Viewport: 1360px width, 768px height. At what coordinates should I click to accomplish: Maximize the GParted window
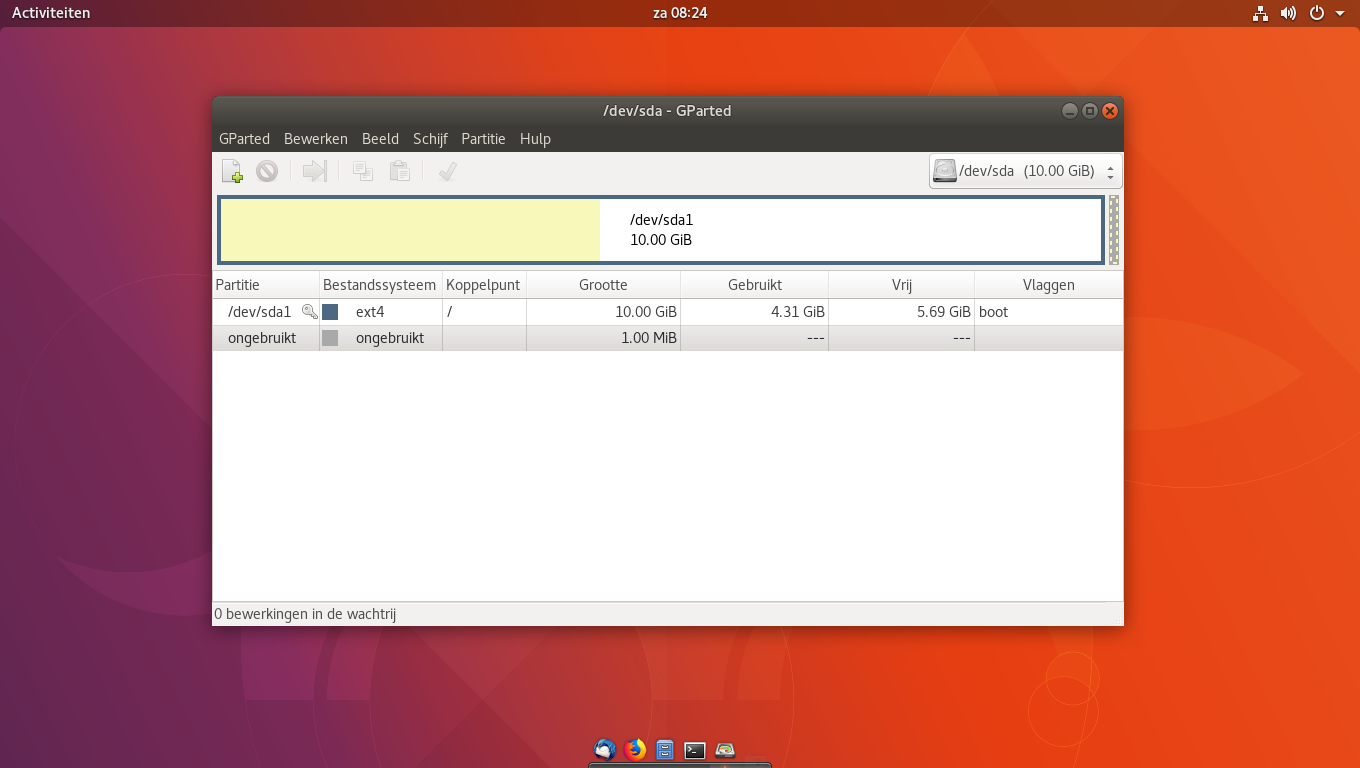pos(1090,111)
